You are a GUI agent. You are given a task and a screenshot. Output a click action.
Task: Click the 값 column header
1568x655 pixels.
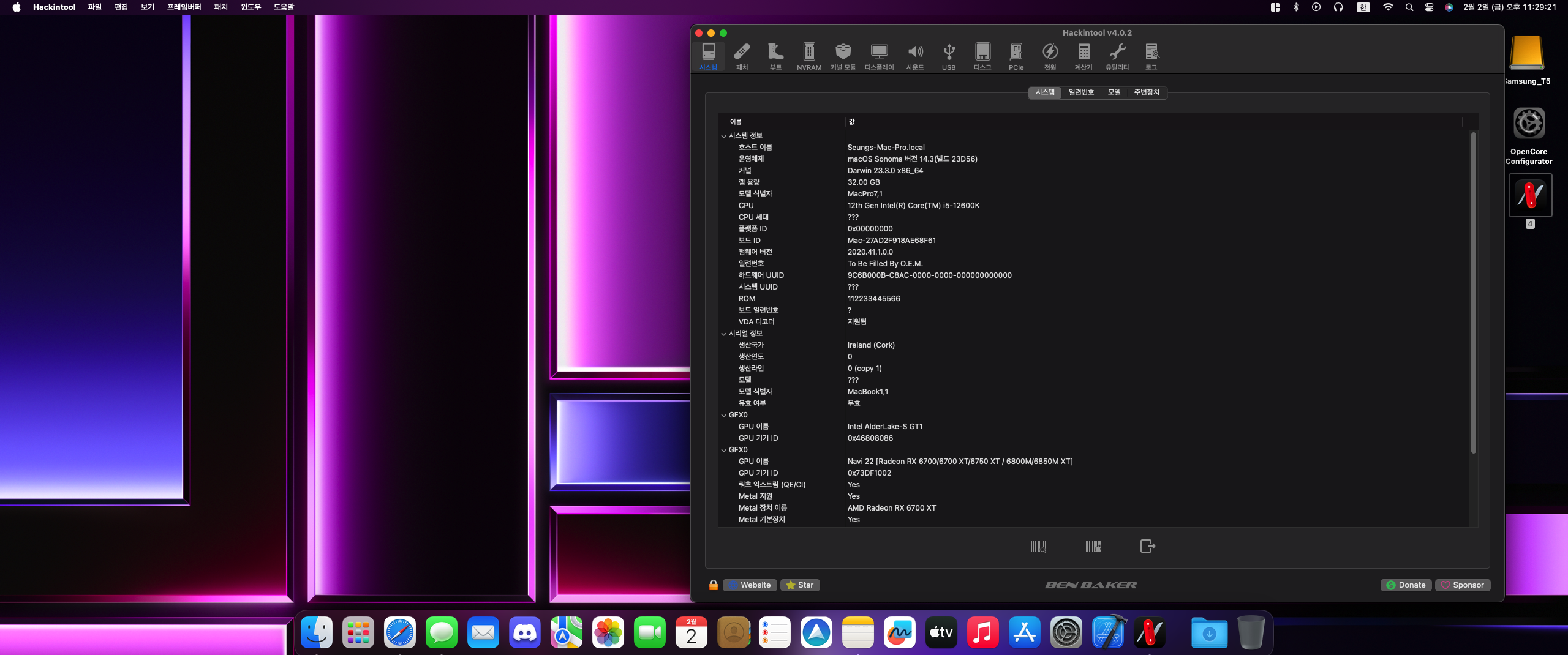click(1154, 122)
